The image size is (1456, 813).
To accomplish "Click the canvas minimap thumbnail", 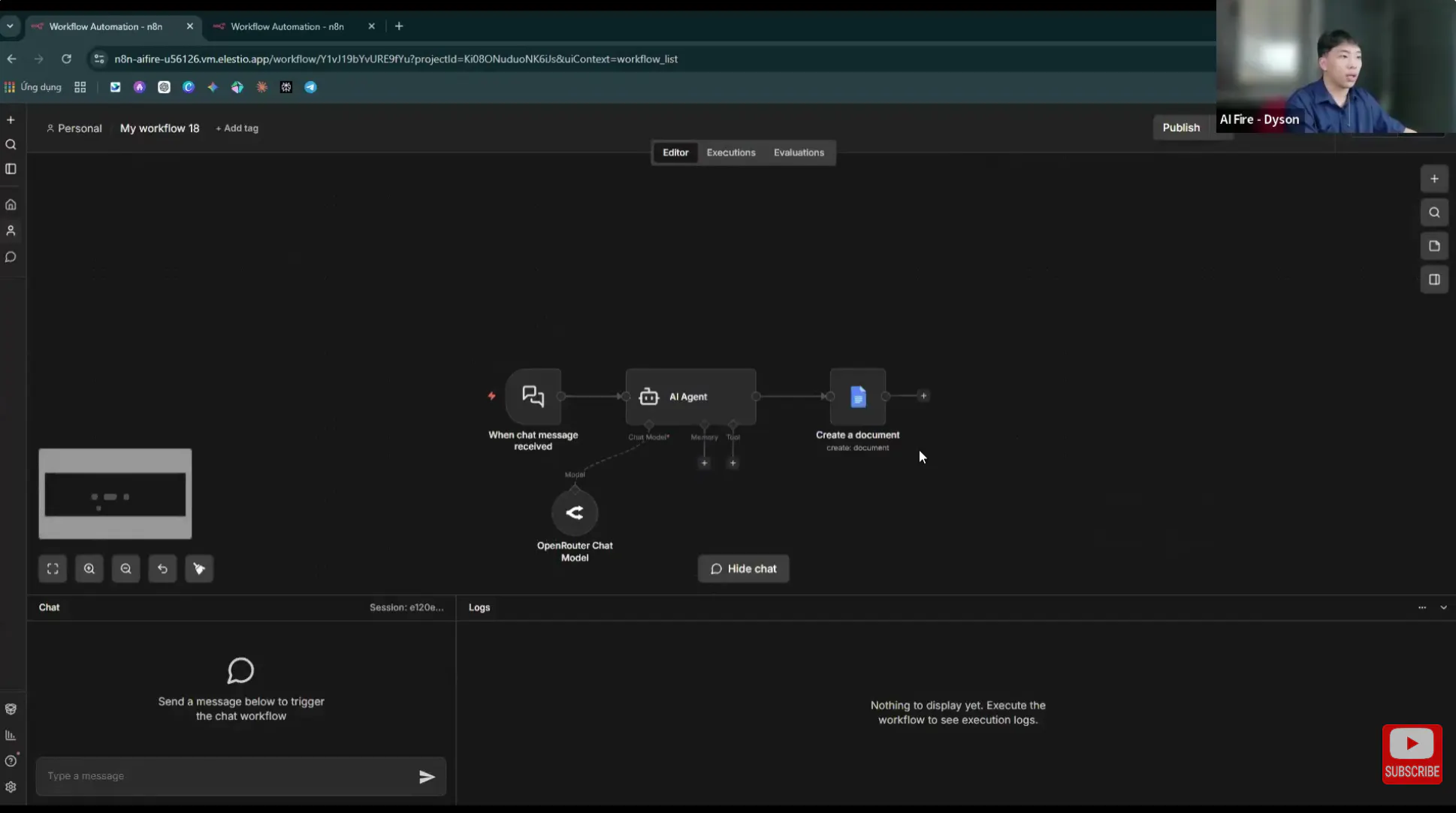I will click(x=115, y=494).
